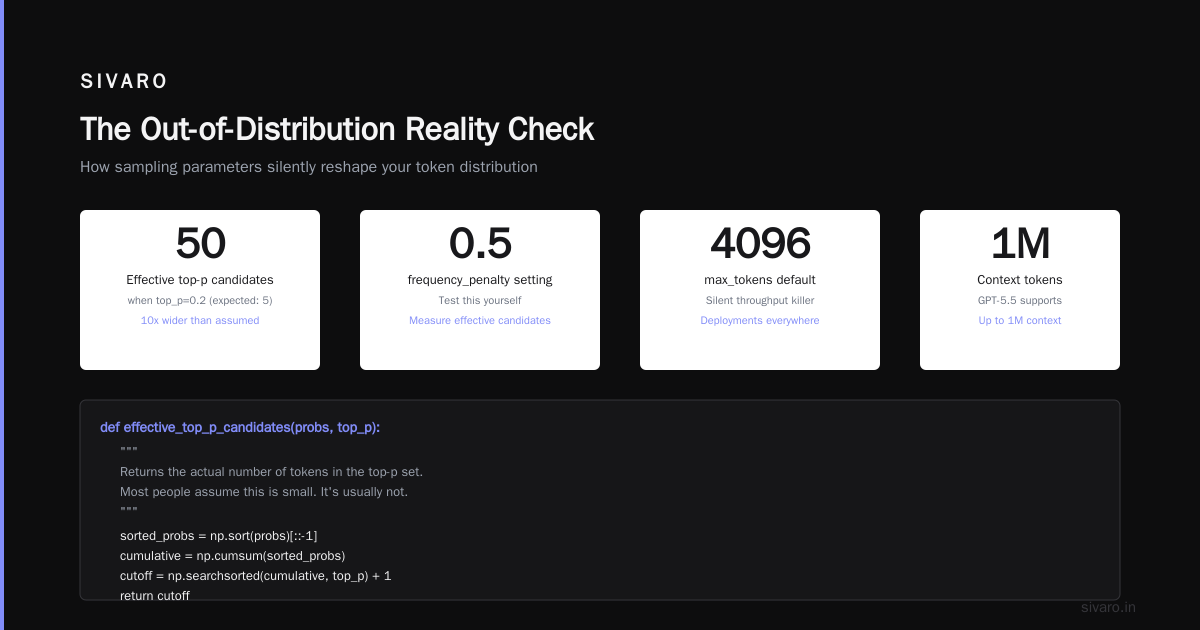The image size is (1200, 630).
Task: Click the def effective_top_p_candidates function line
Action: [240, 428]
